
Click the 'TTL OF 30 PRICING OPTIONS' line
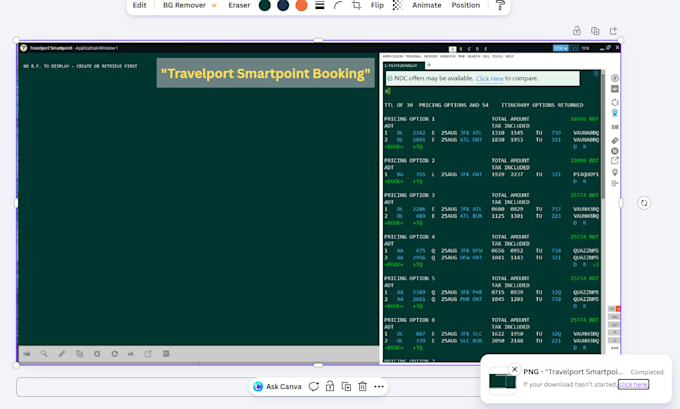[483, 105]
